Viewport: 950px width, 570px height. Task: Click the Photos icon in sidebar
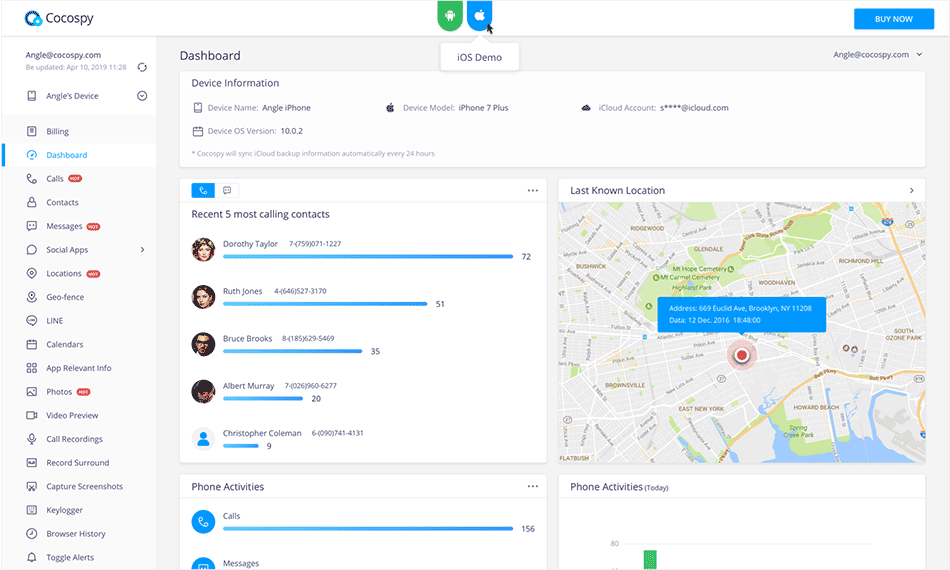click(x=32, y=391)
